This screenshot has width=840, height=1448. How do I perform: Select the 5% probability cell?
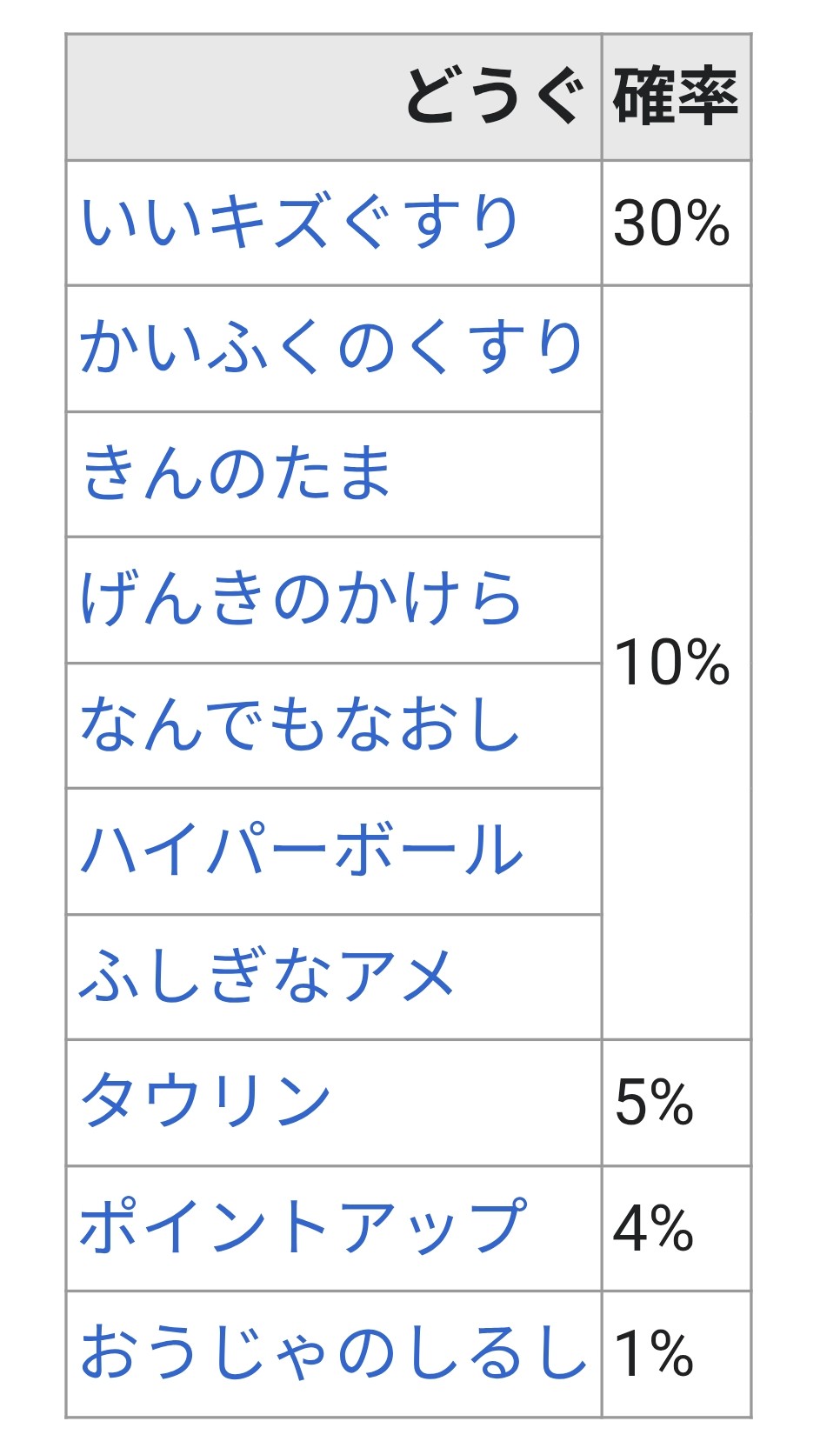(654, 1102)
